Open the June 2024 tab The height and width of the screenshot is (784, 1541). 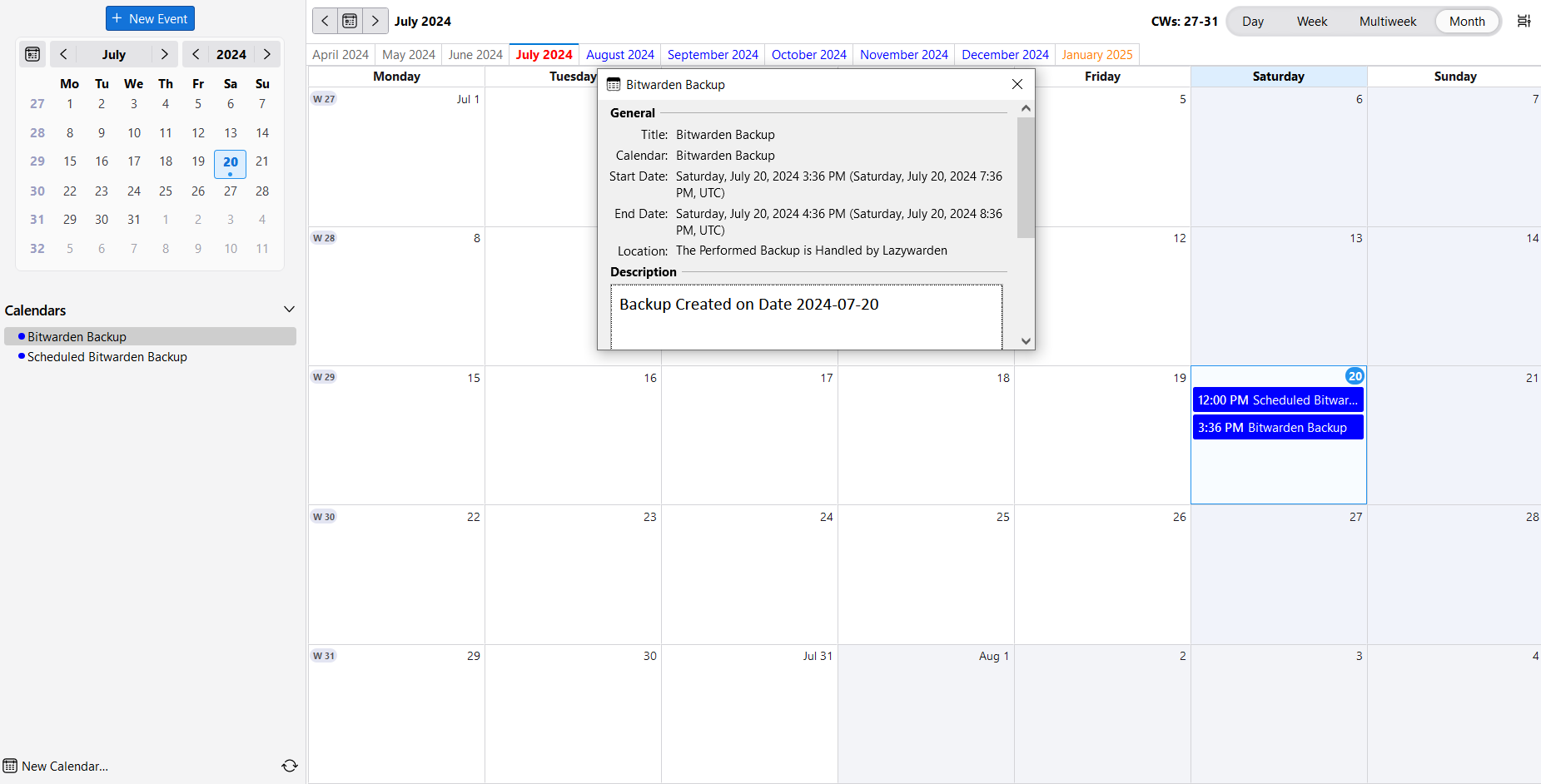pyautogui.click(x=475, y=54)
